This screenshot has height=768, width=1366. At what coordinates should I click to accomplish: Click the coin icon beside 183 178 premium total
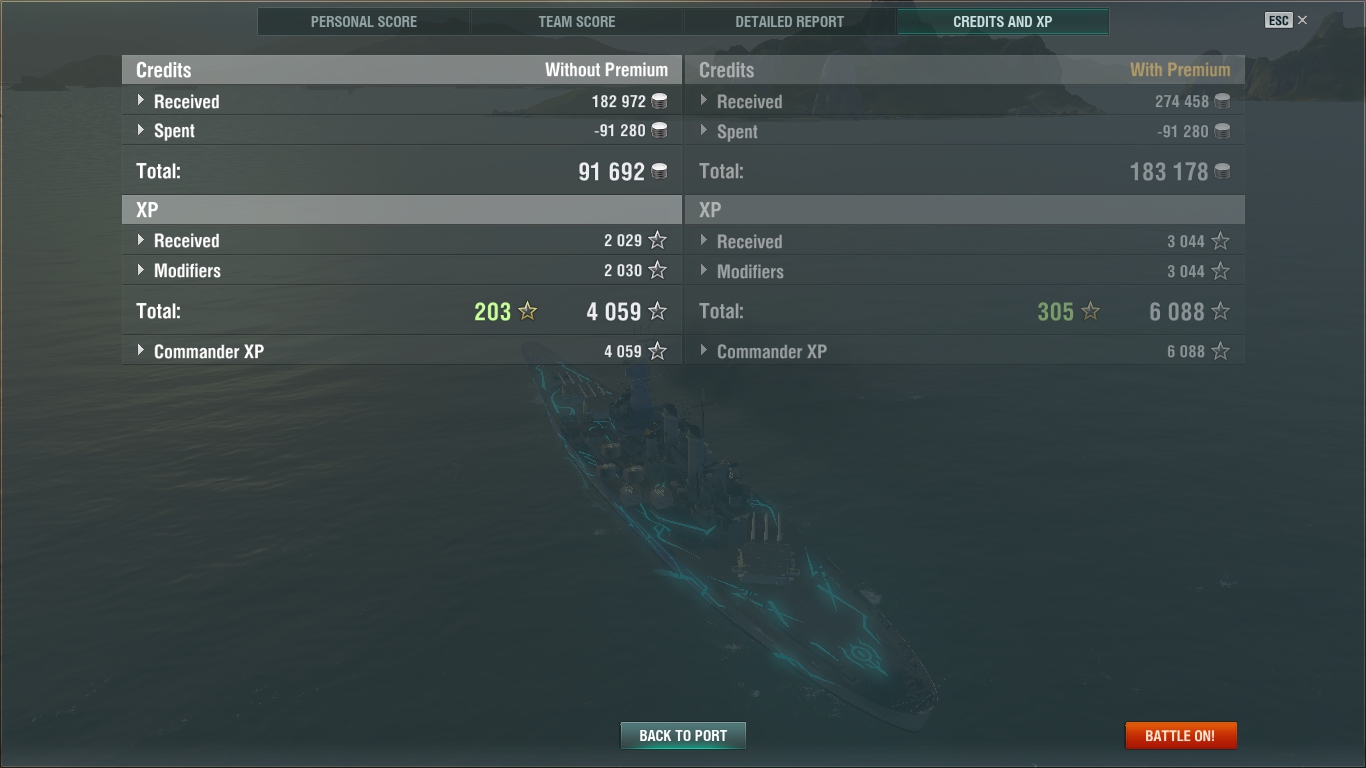click(x=1222, y=171)
